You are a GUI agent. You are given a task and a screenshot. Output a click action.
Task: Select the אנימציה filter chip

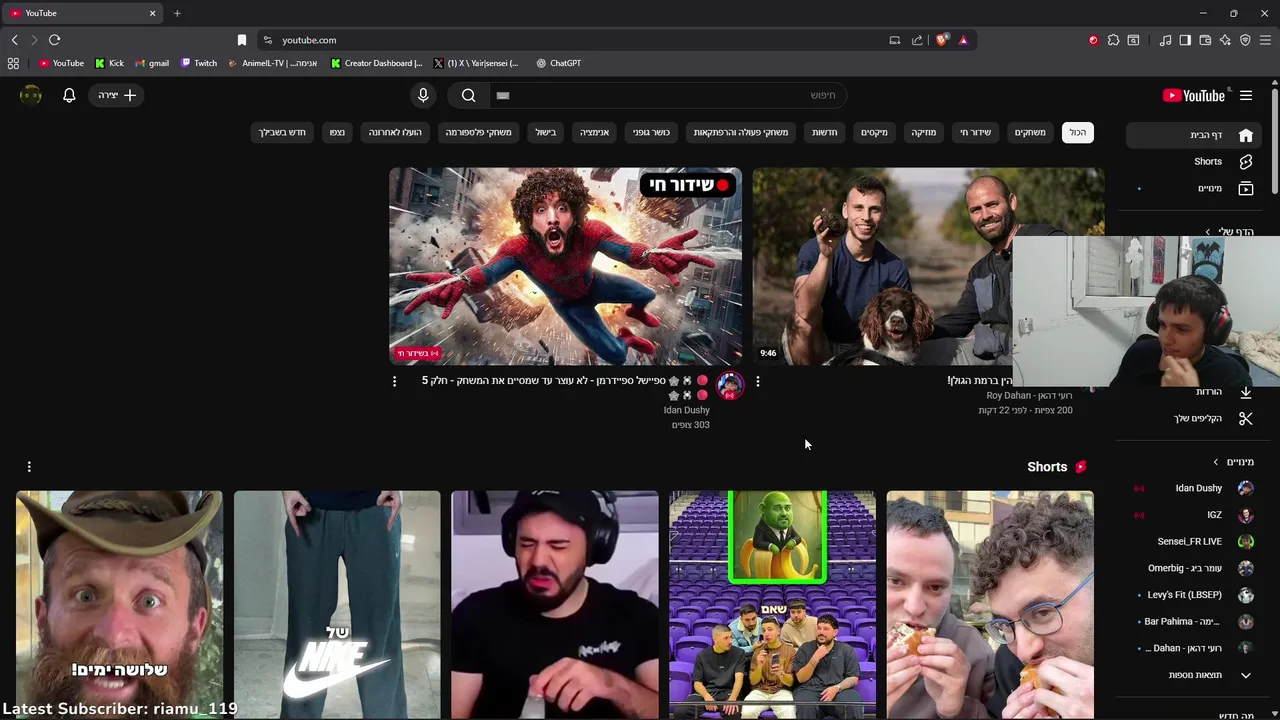(594, 132)
